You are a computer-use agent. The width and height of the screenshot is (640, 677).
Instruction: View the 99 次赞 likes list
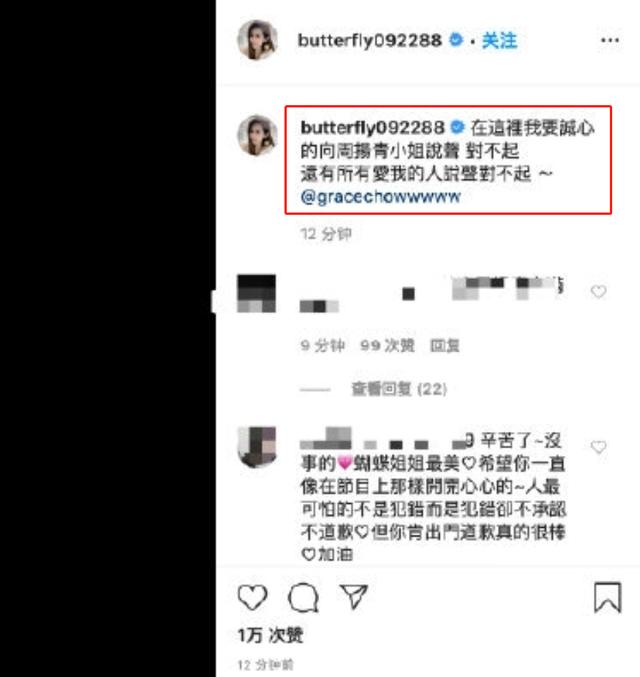point(387,345)
